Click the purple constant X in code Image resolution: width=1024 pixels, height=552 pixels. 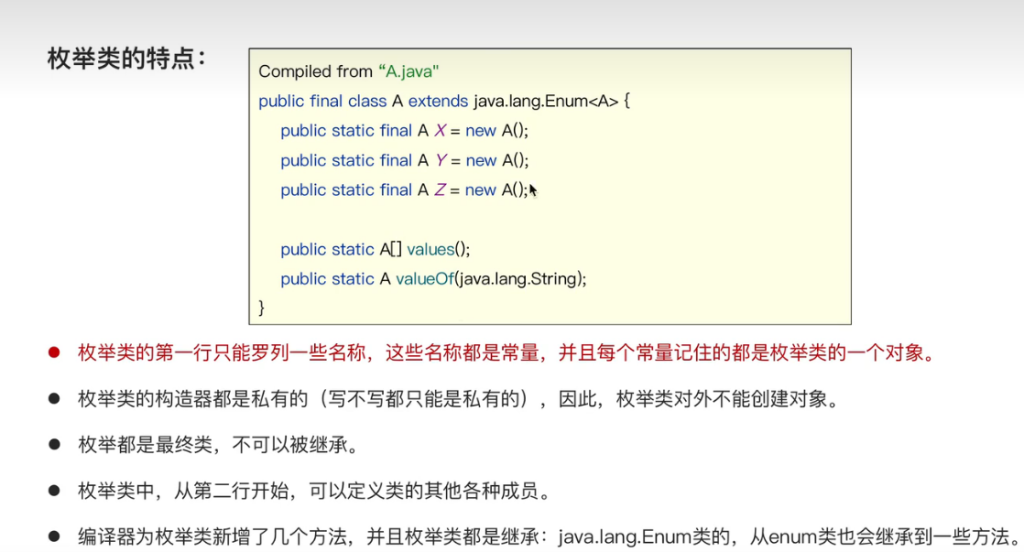click(x=439, y=131)
